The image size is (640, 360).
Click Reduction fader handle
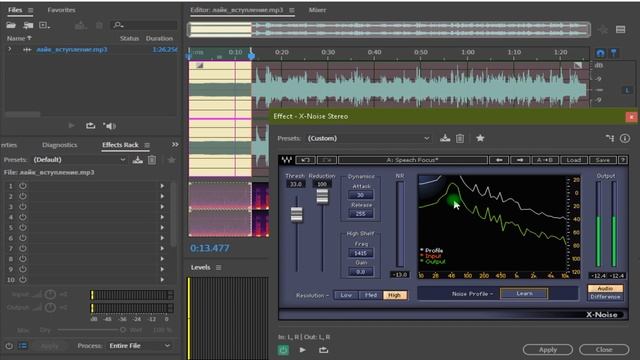(322, 196)
